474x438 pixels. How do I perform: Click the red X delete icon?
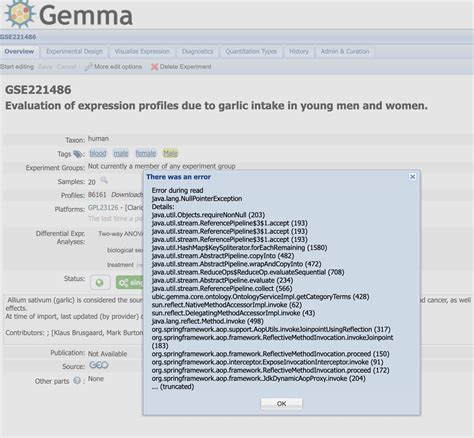(x=154, y=67)
